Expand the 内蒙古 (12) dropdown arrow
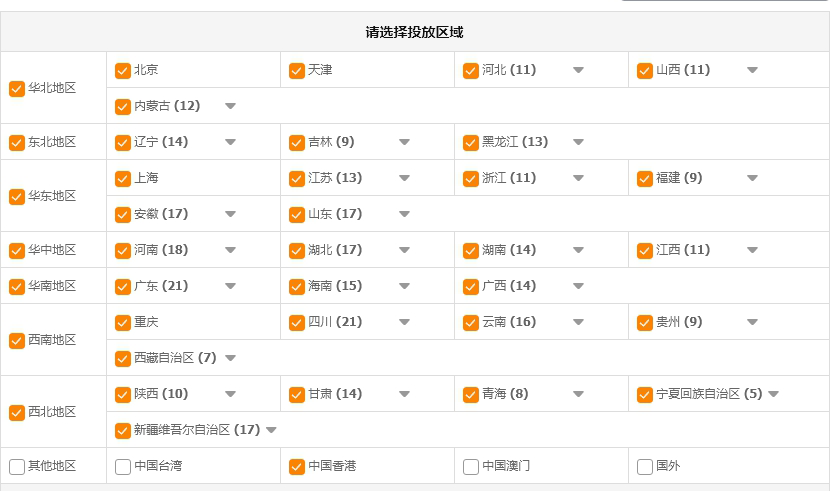This screenshot has width=830, height=491. click(x=230, y=107)
